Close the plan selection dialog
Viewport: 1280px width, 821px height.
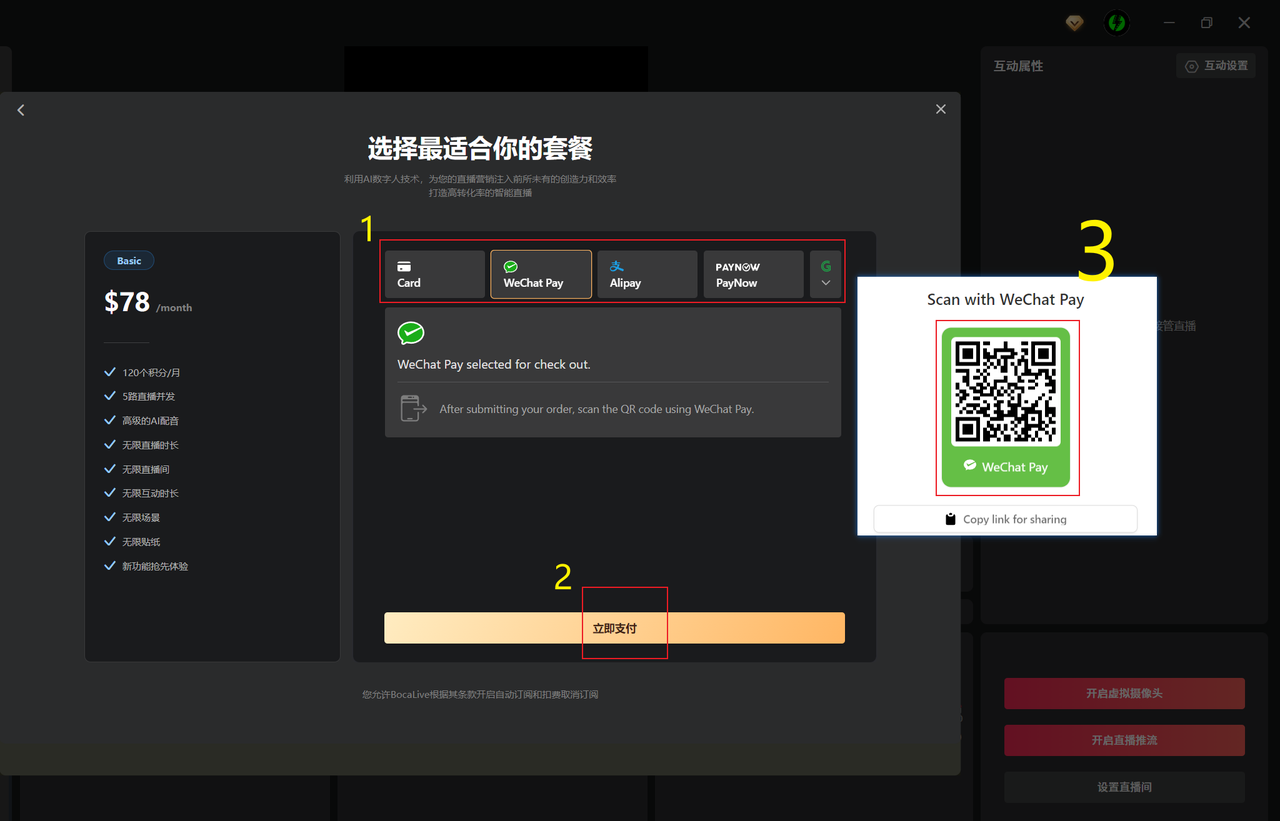(940, 109)
